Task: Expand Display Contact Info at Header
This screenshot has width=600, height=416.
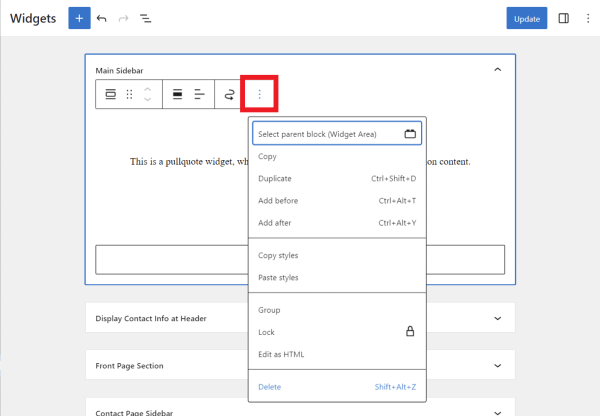Action: coord(497,318)
